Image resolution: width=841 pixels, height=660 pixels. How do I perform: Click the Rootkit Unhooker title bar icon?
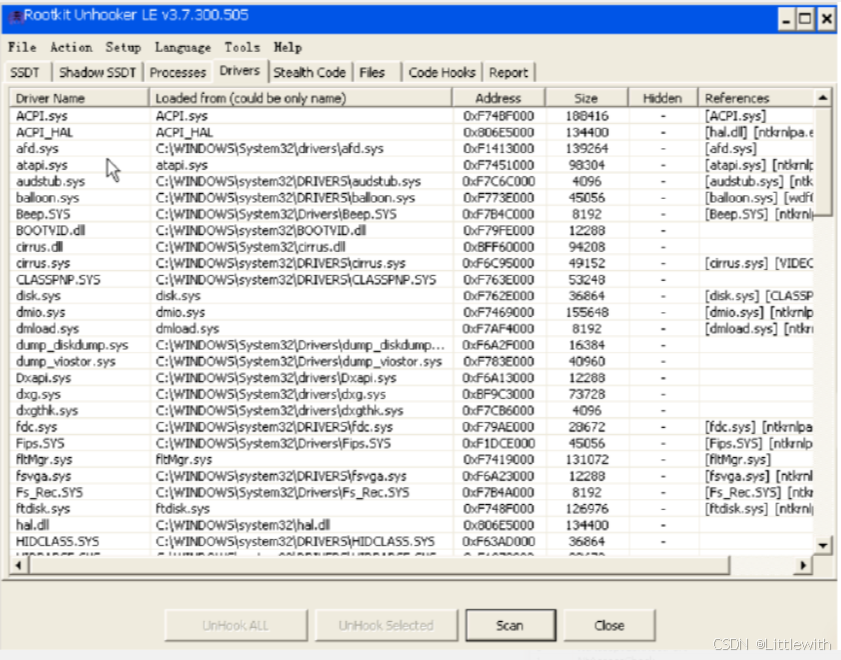(x=16, y=17)
